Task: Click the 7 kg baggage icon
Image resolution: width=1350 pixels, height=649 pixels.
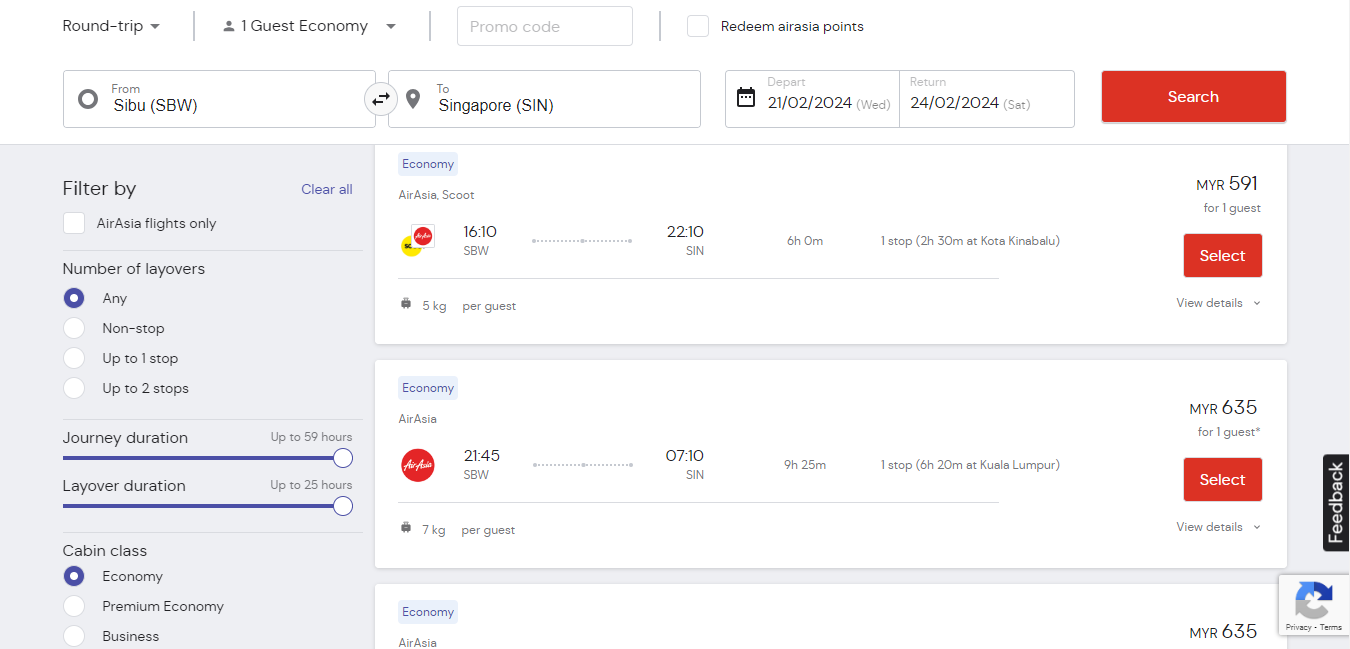Action: click(406, 528)
